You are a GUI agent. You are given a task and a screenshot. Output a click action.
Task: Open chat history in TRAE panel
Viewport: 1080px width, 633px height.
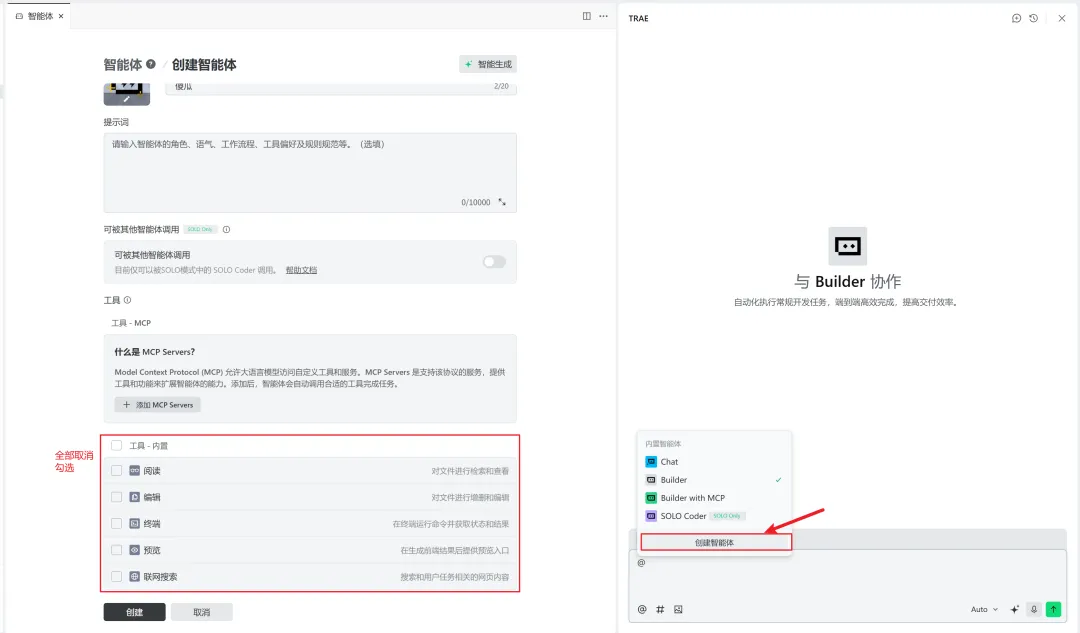tap(1034, 19)
